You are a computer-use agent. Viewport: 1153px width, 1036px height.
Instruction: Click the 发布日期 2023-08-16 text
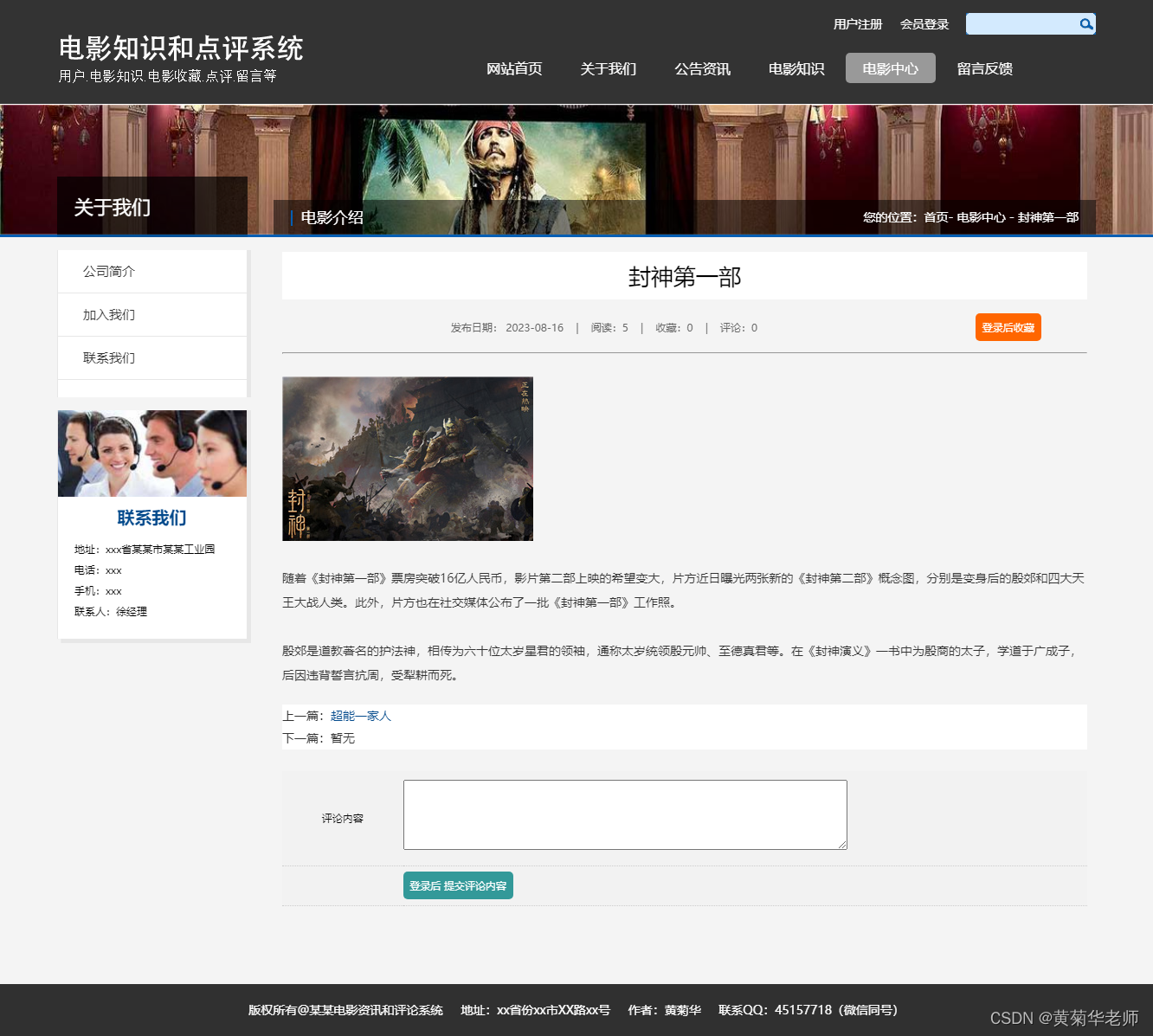coord(507,328)
